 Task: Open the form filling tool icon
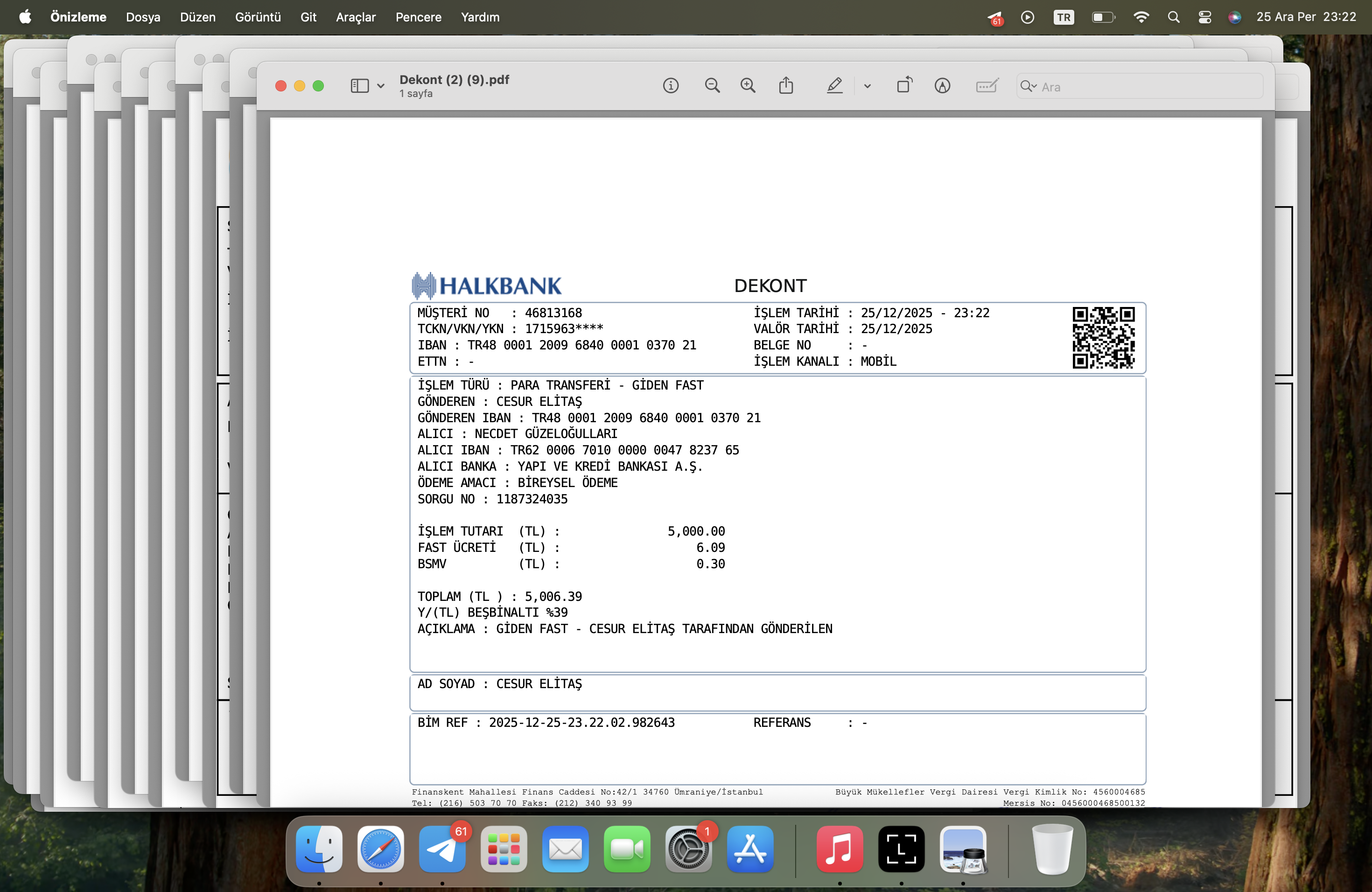click(987, 86)
